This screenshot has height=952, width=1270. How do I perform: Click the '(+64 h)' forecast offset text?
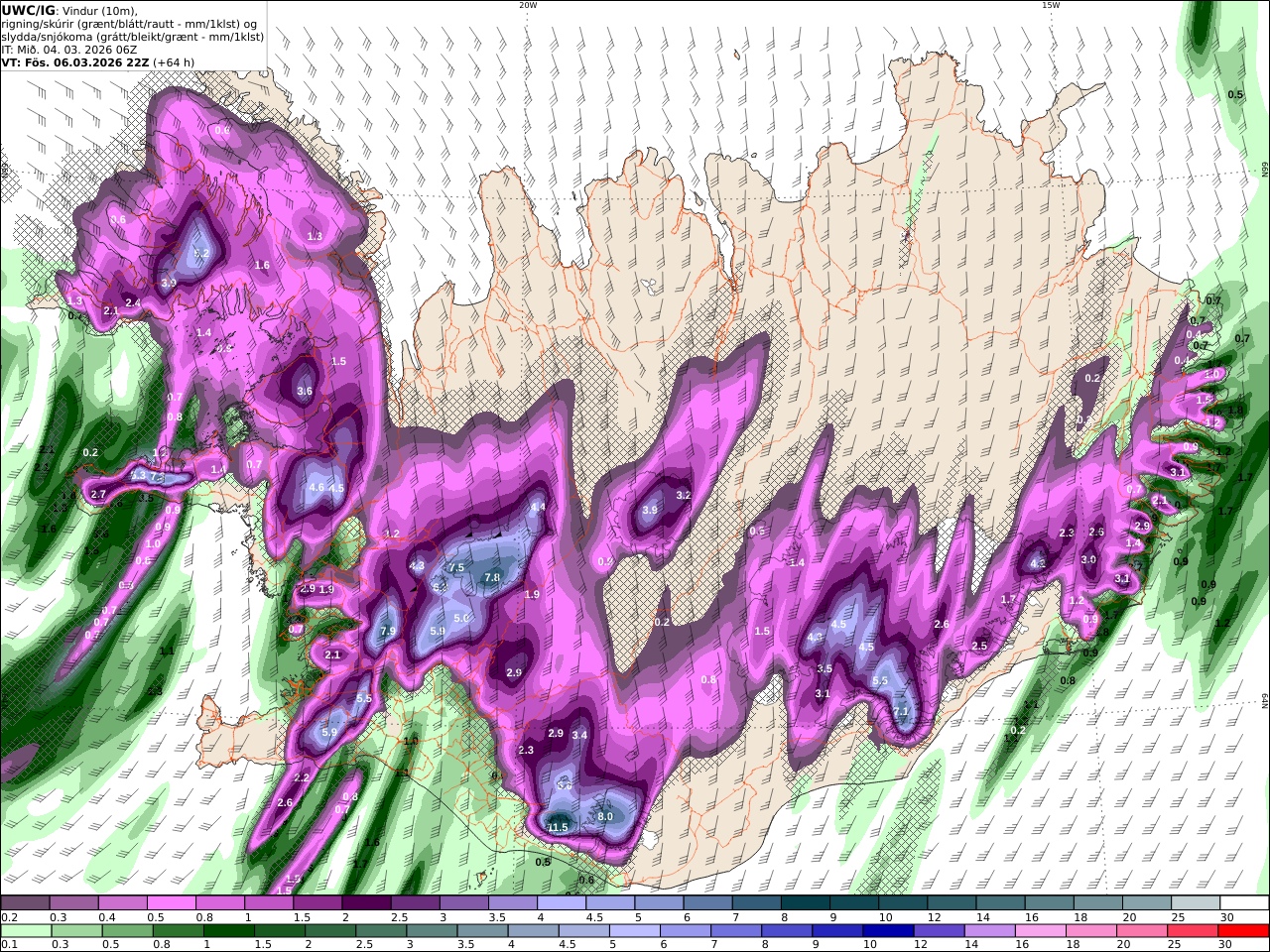tap(174, 62)
